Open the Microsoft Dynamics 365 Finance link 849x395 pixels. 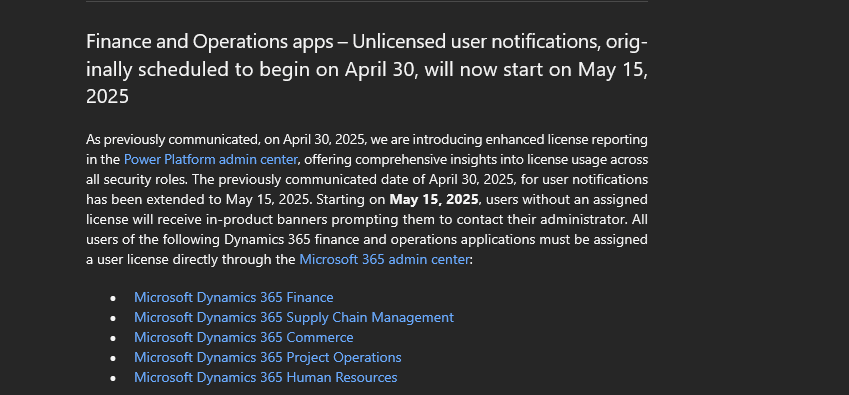point(233,297)
